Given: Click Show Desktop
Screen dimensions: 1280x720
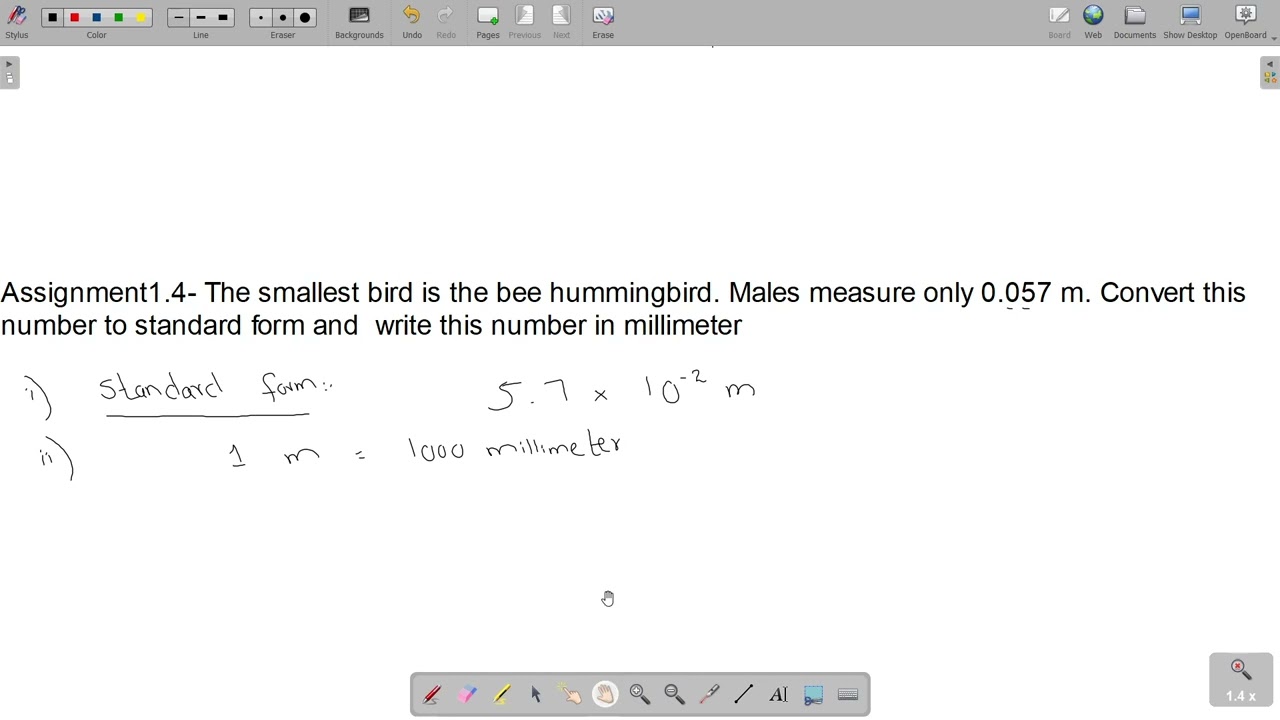Looking at the screenshot, I should pos(1190,22).
